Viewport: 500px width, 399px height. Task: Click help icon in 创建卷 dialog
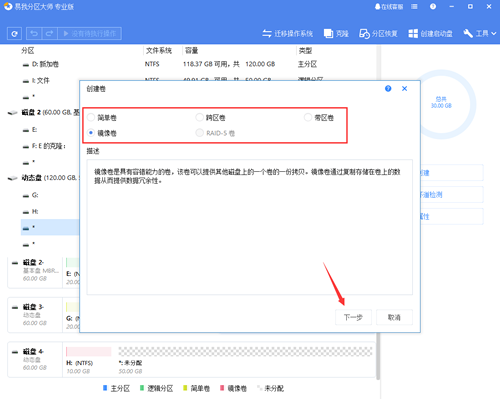[x=388, y=89]
